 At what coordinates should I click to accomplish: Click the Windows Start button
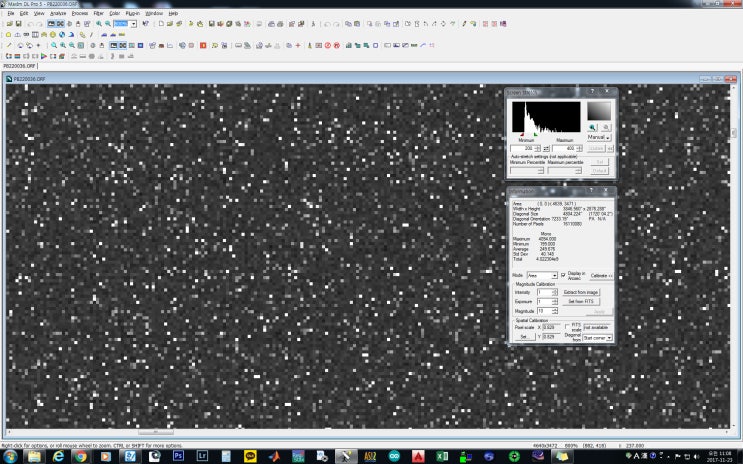coord(10,456)
